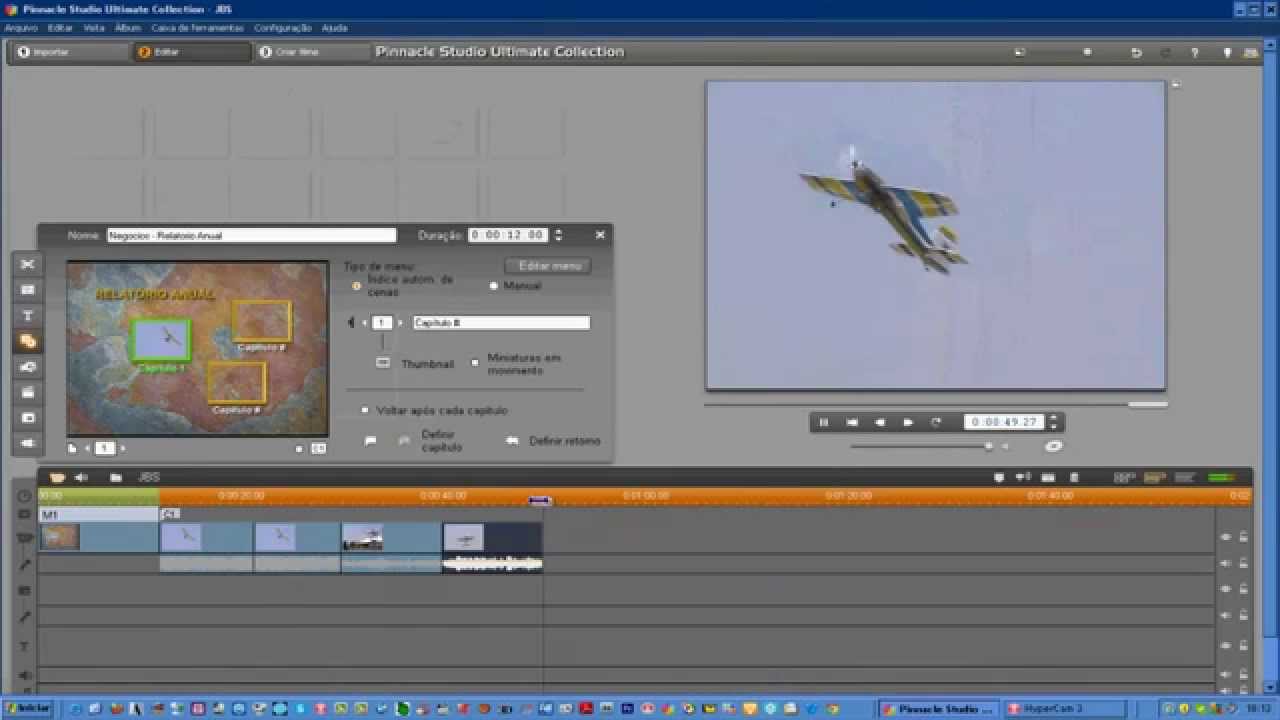Open the frame grabber camera tool
Screen dimensions: 1280x720
[28, 367]
